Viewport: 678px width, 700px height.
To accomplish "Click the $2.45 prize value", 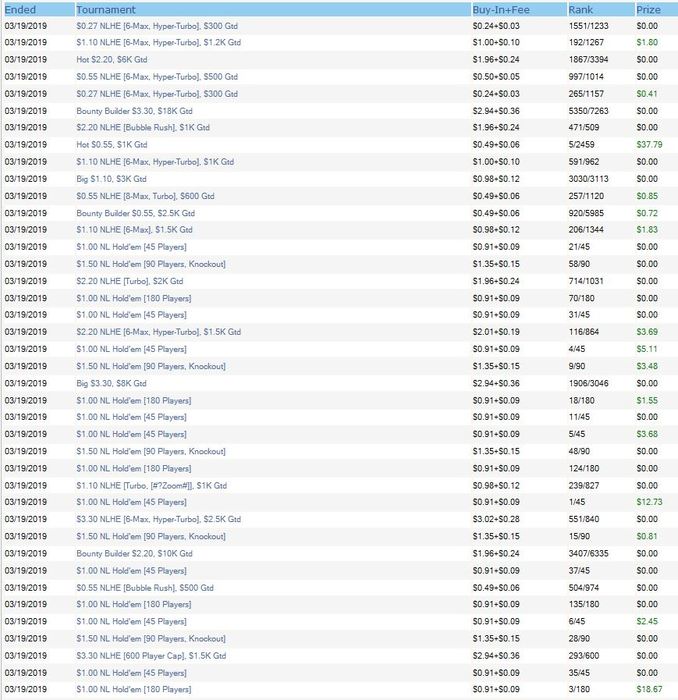I will pyautogui.click(x=647, y=621).
